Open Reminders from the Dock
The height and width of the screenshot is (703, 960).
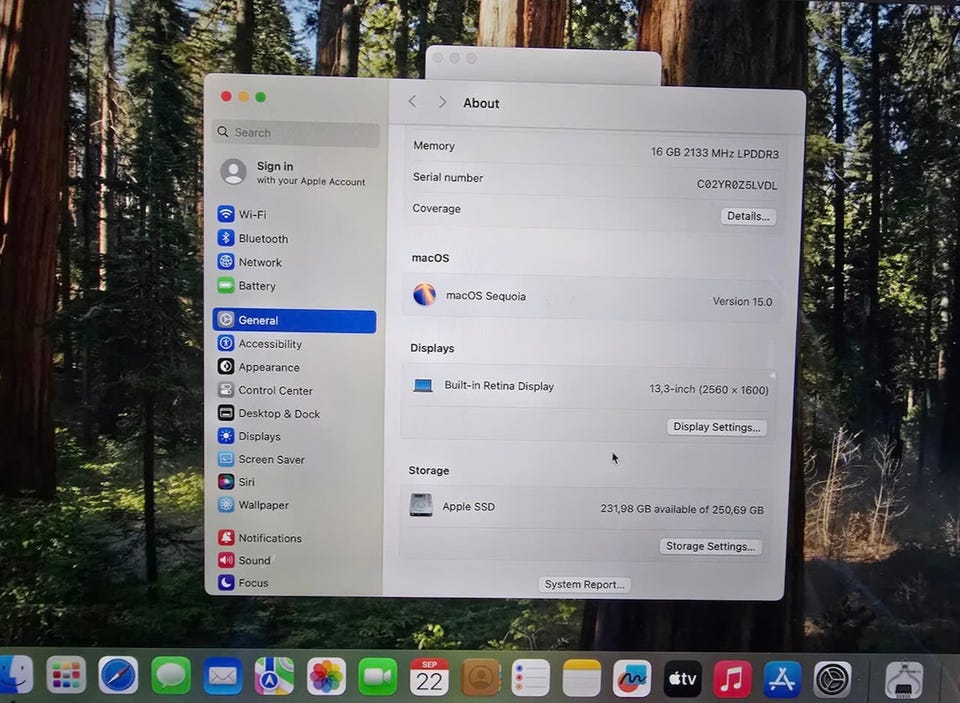531,678
